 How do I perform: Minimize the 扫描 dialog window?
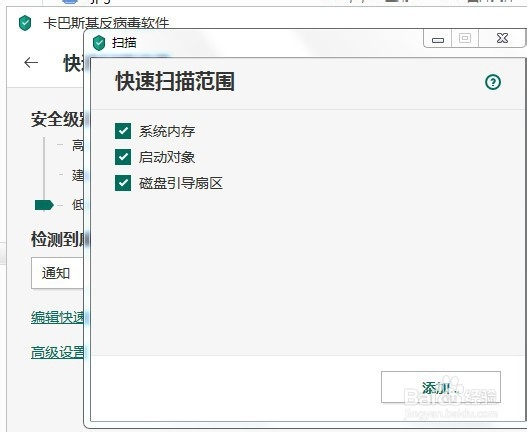pos(438,40)
